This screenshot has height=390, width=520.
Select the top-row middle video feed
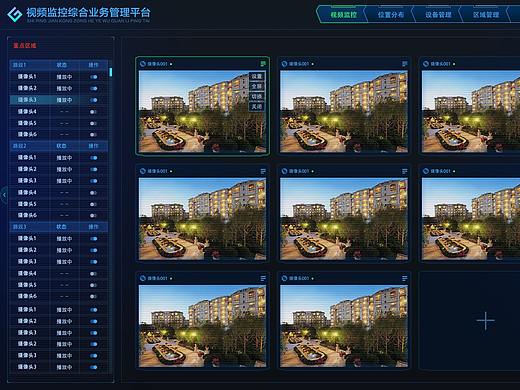click(x=344, y=112)
